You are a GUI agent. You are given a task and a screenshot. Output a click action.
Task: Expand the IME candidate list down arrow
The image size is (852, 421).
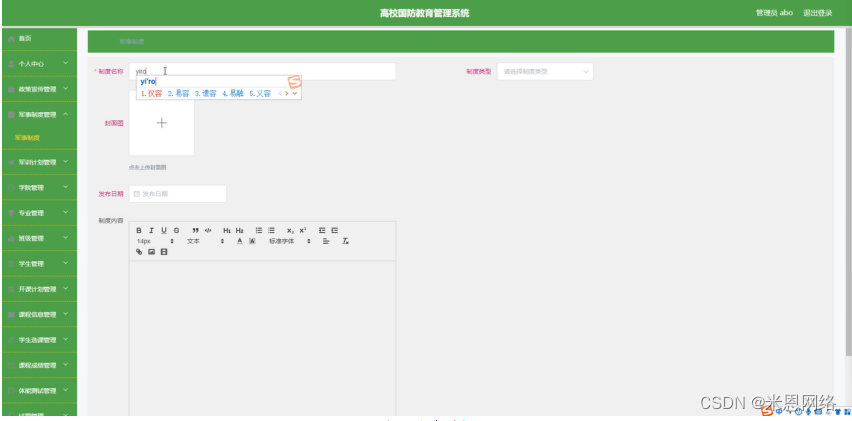tap(295, 93)
